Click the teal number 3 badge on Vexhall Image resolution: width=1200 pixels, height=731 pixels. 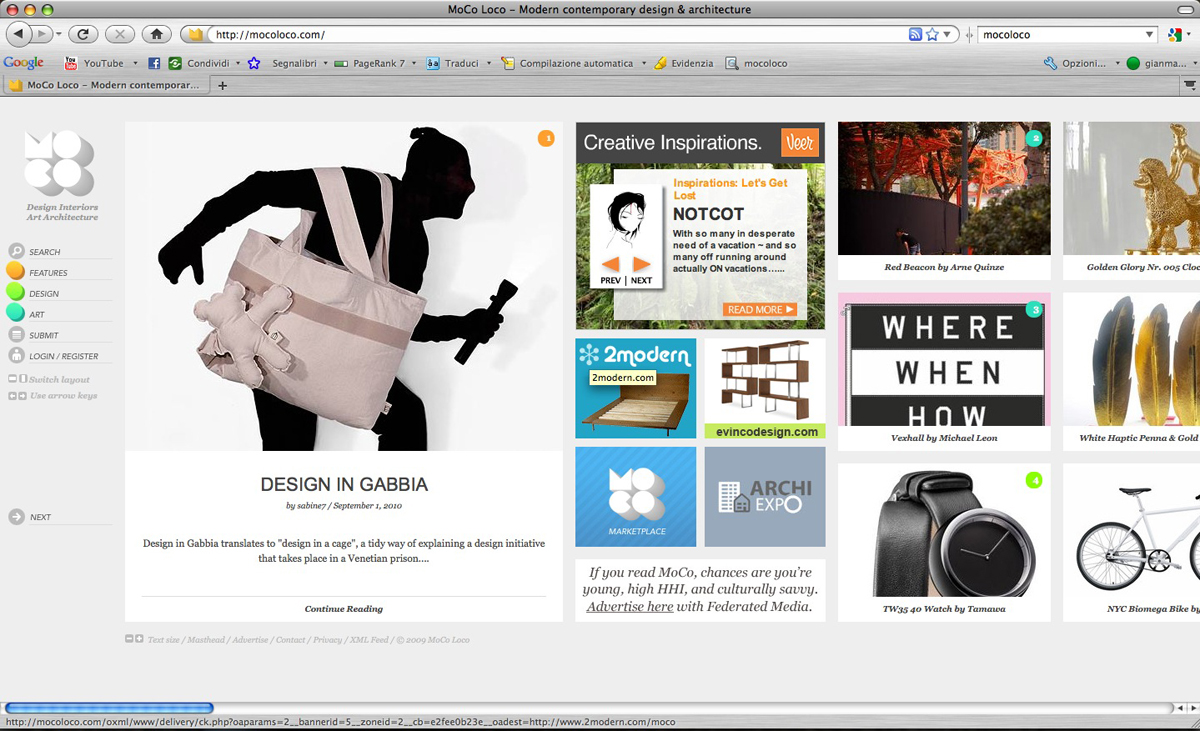tap(1034, 309)
